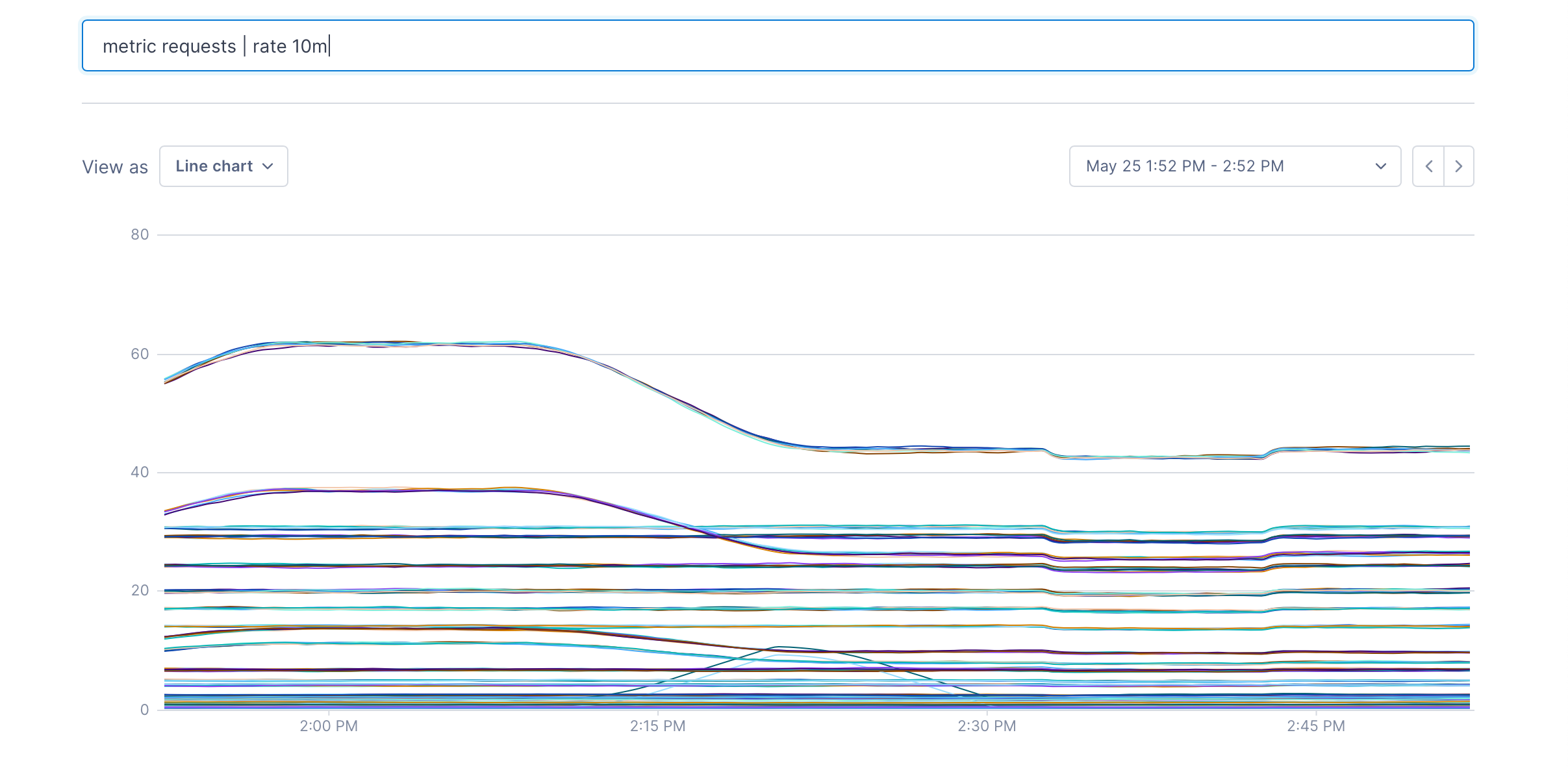Click the word 'rate' in the query

tap(270, 47)
